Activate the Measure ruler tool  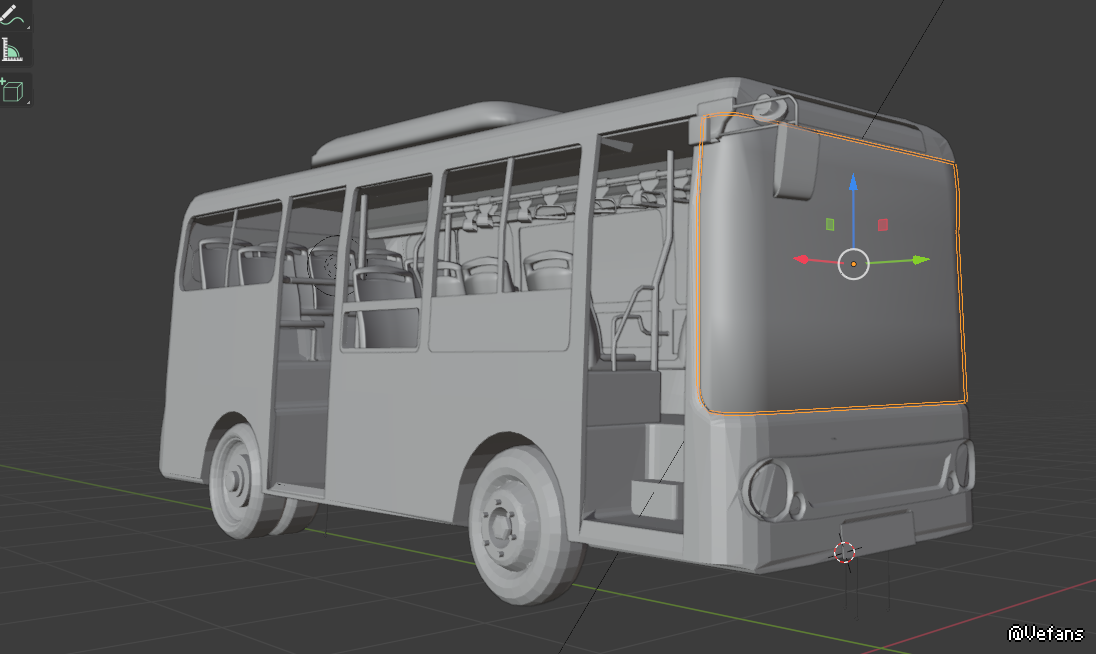[x=15, y=50]
